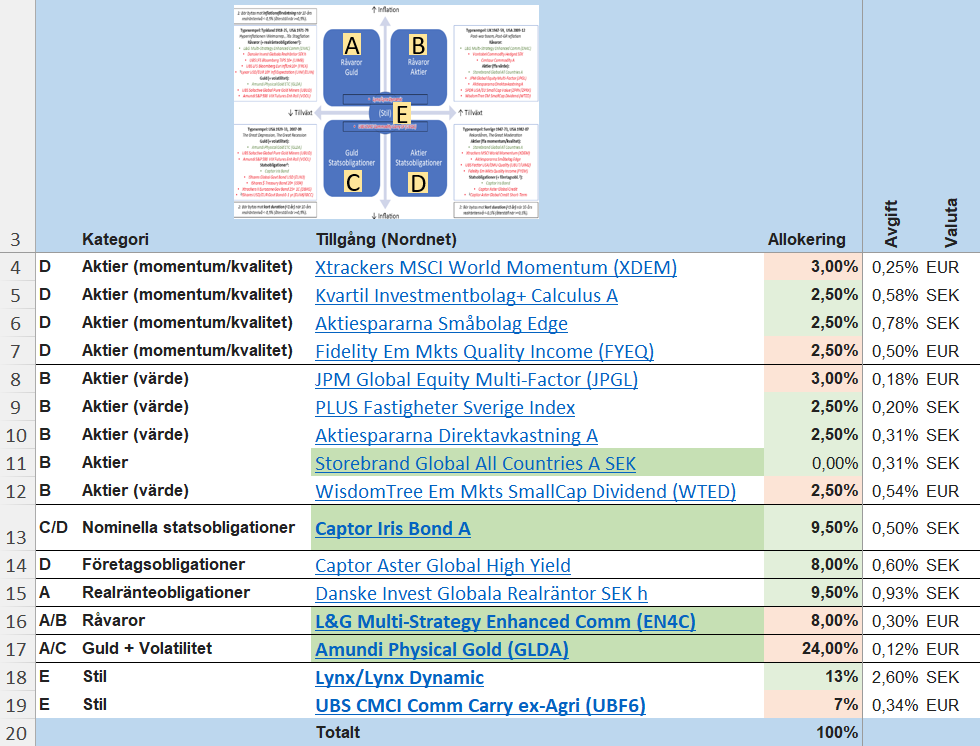This screenshot has height=746, width=980.
Task: Open the Captor Iris Bond A link
Action: (x=392, y=529)
